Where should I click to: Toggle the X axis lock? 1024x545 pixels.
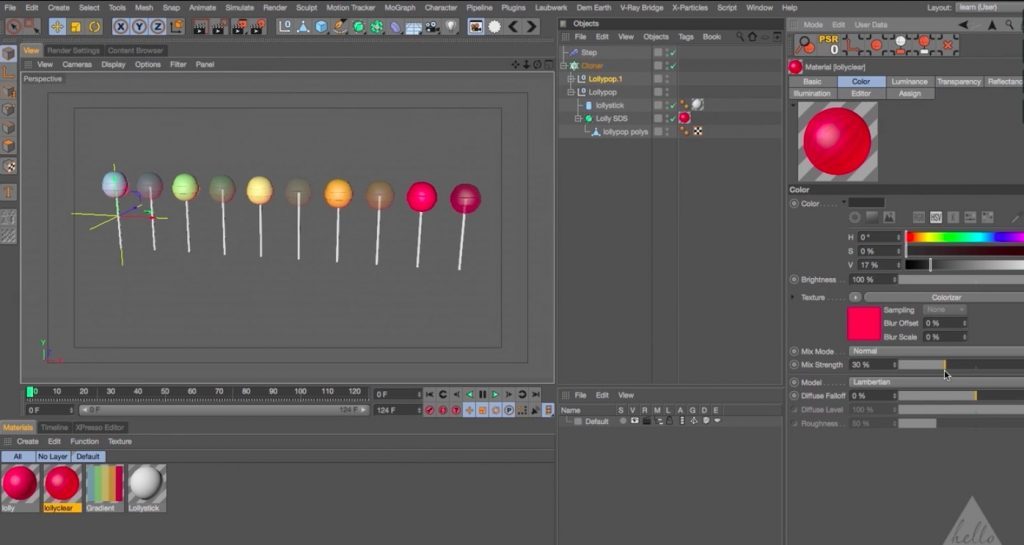coord(120,27)
